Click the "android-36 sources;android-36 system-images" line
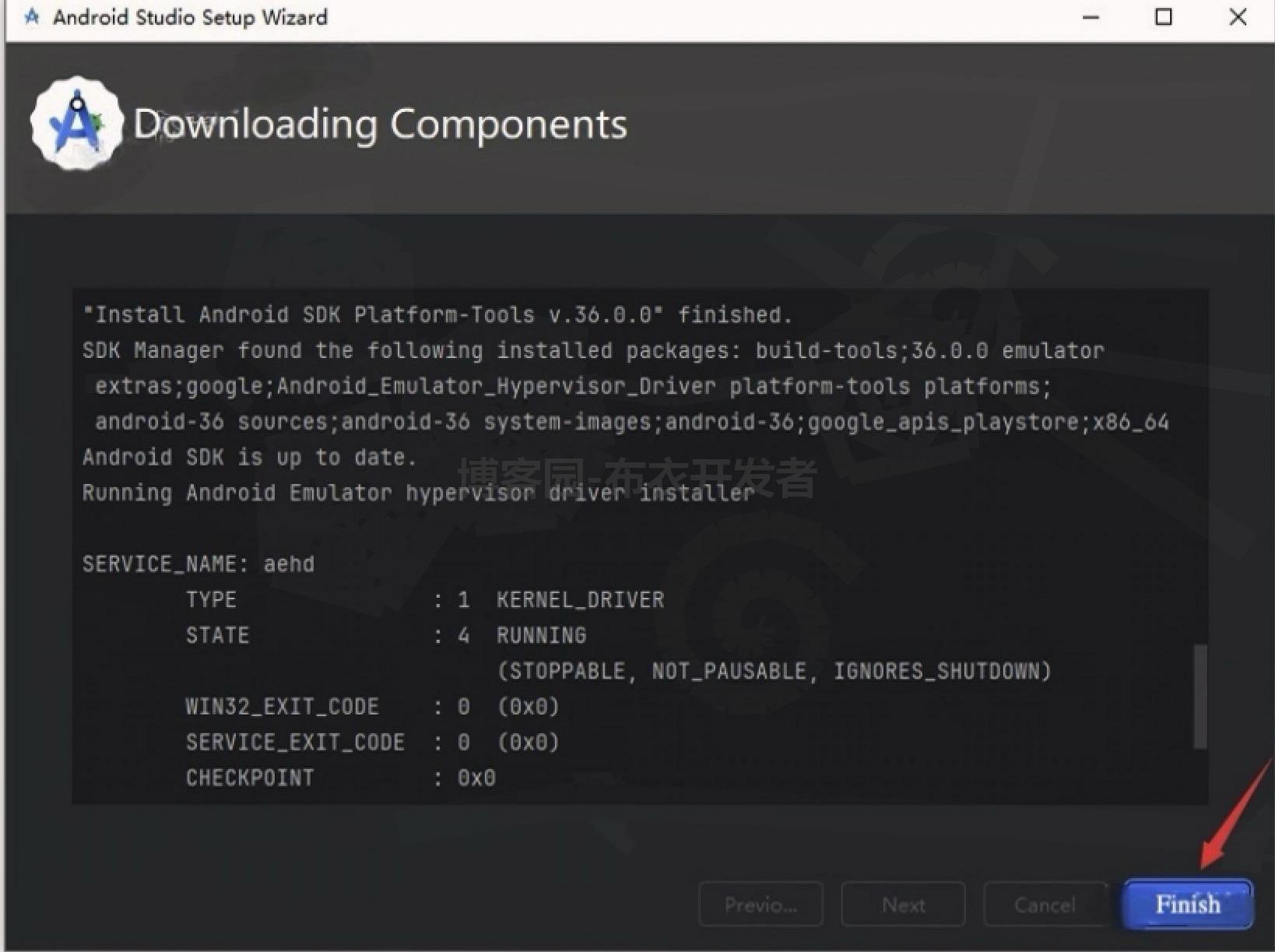Image resolution: width=1275 pixels, height=952 pixels. tap(632, 422)
